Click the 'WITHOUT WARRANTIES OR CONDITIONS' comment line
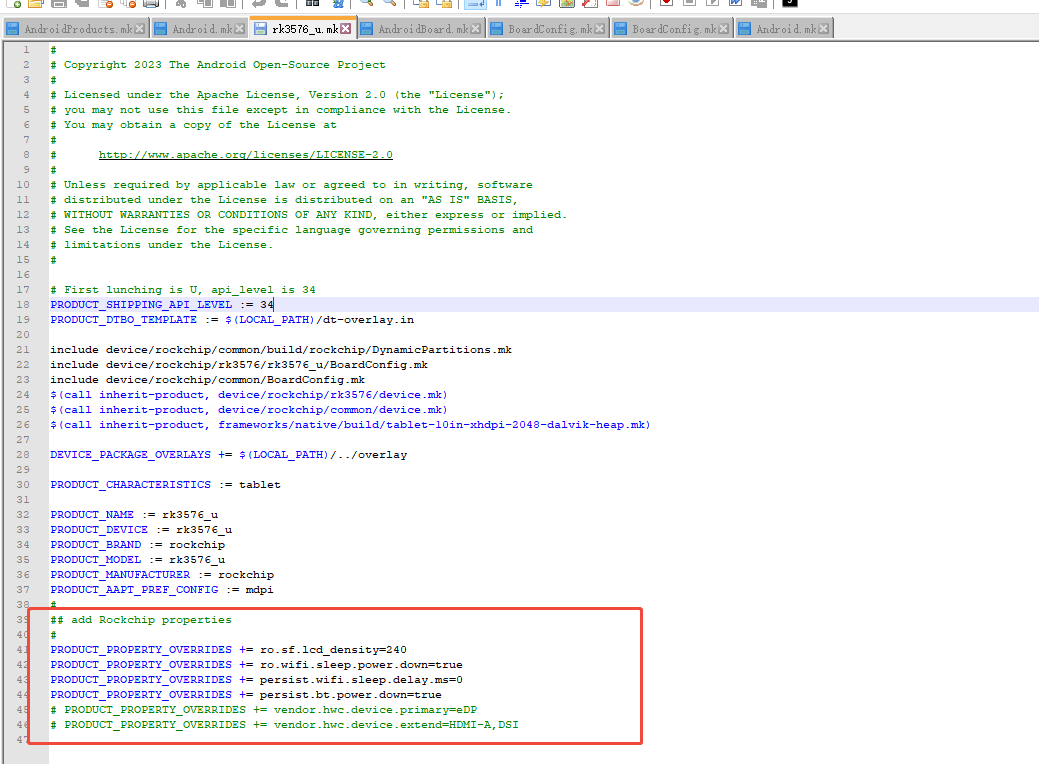 pyautogui.click(x=309, y=215)
